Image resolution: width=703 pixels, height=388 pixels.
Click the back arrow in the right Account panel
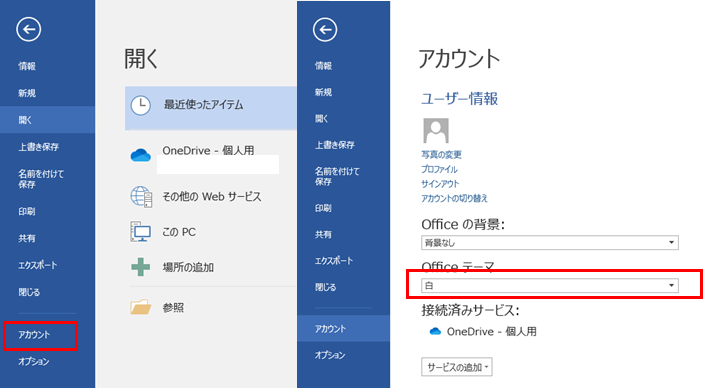pos(325,30)
